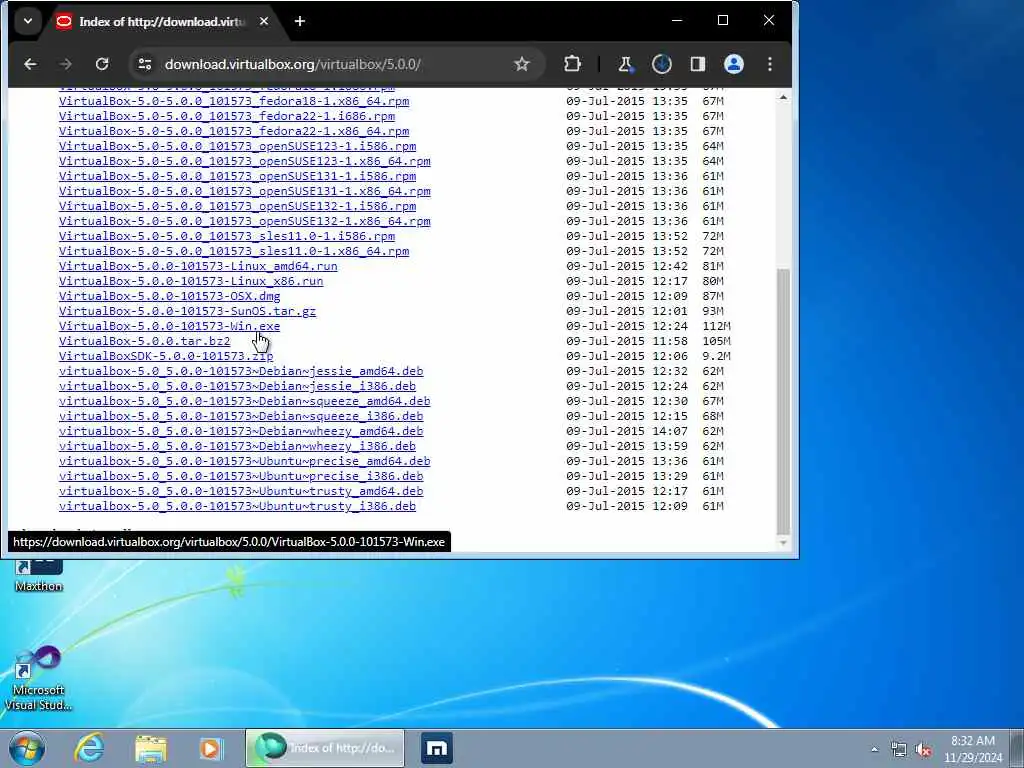1024x768 pixels.
Task: Go back to the previous page
Action: (x=30, y=64)
